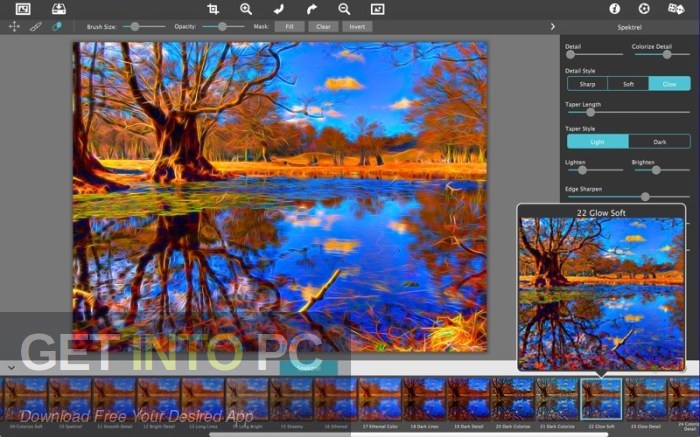Select the 24 Colorize Detail preset thumbnail
The height and width of the screenshot is (437, 700).
tap(684, 399)
